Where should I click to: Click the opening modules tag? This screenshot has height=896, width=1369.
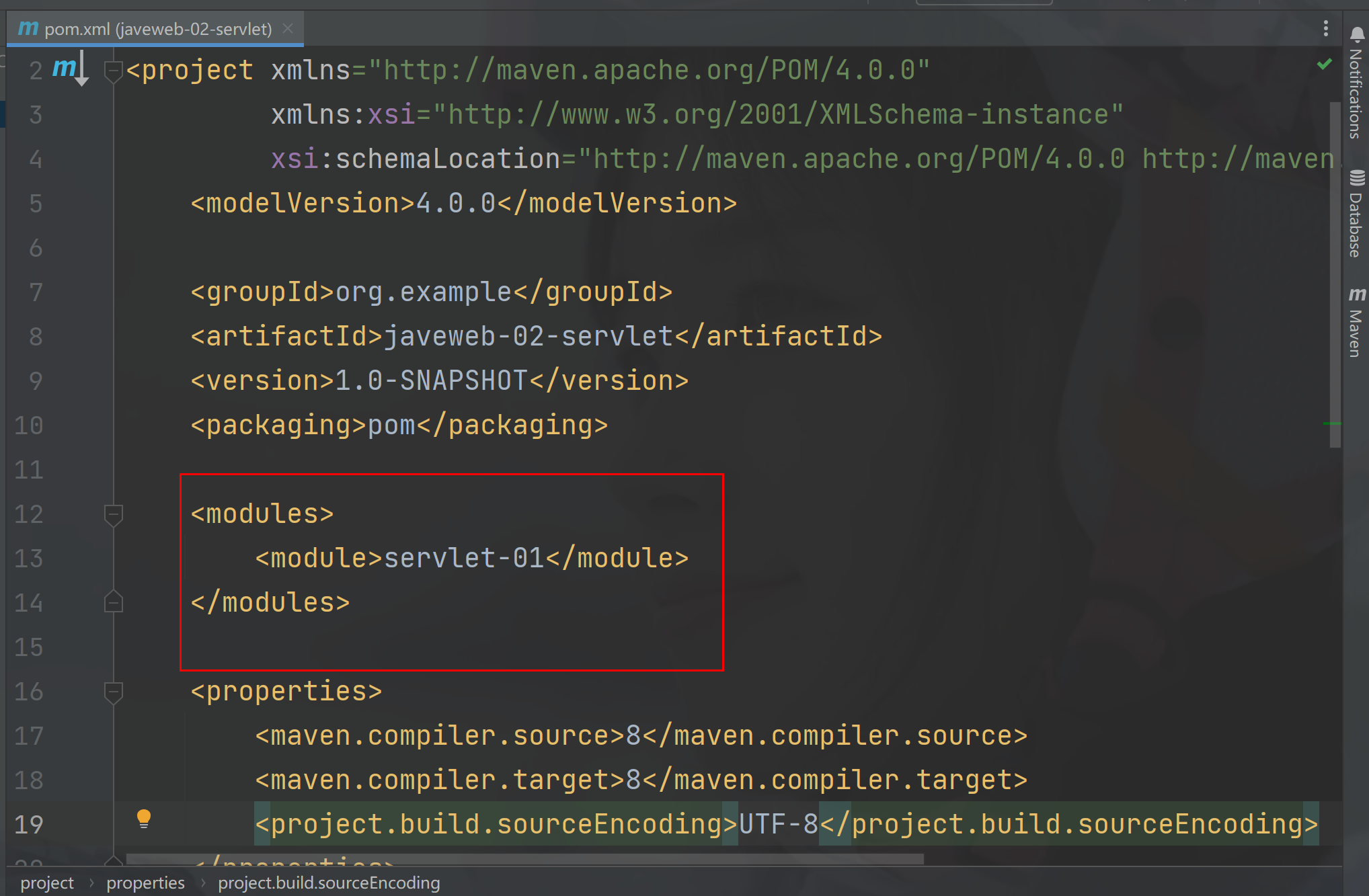coord(262,514)
